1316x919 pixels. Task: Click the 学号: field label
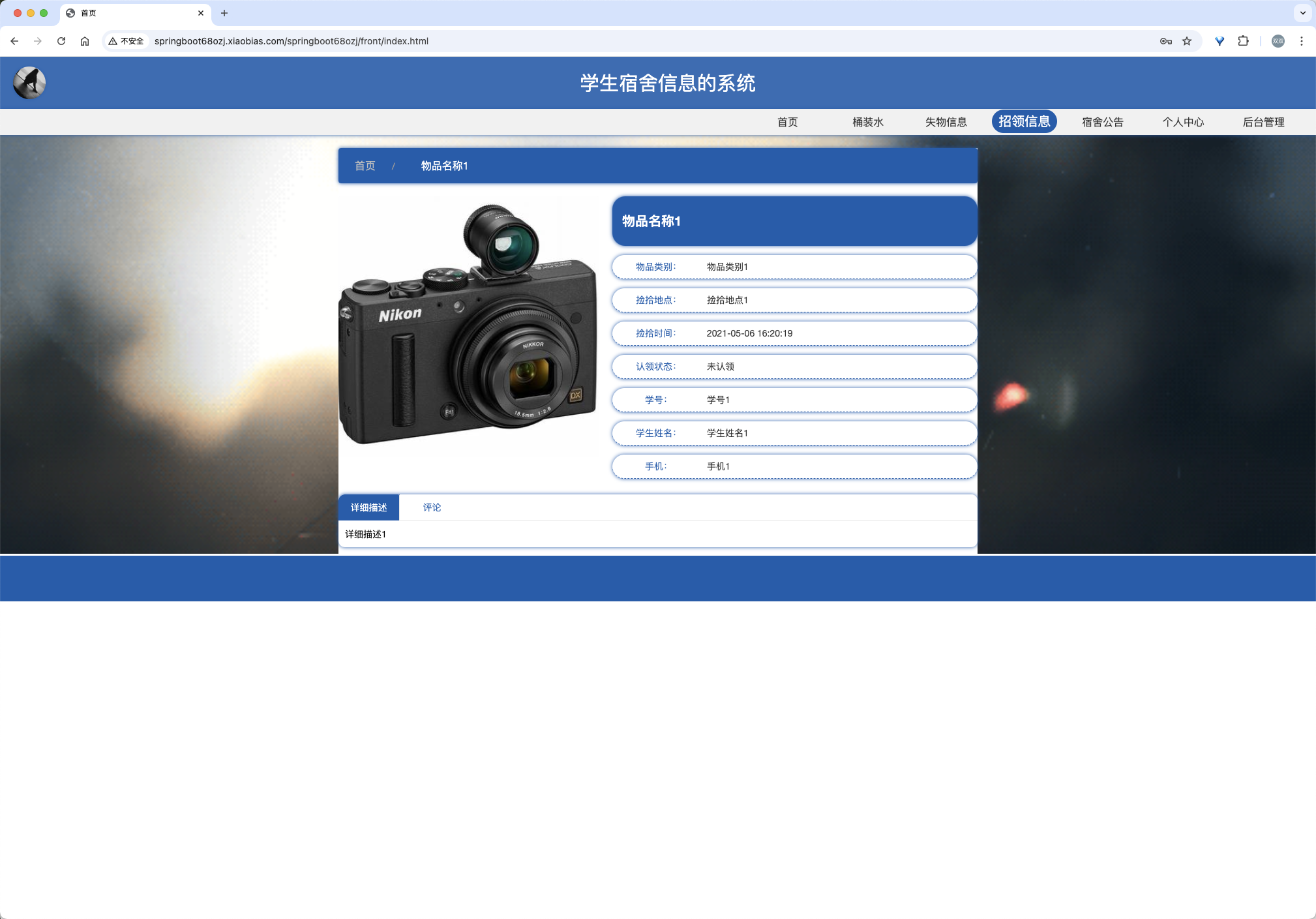tap(655, 400)
